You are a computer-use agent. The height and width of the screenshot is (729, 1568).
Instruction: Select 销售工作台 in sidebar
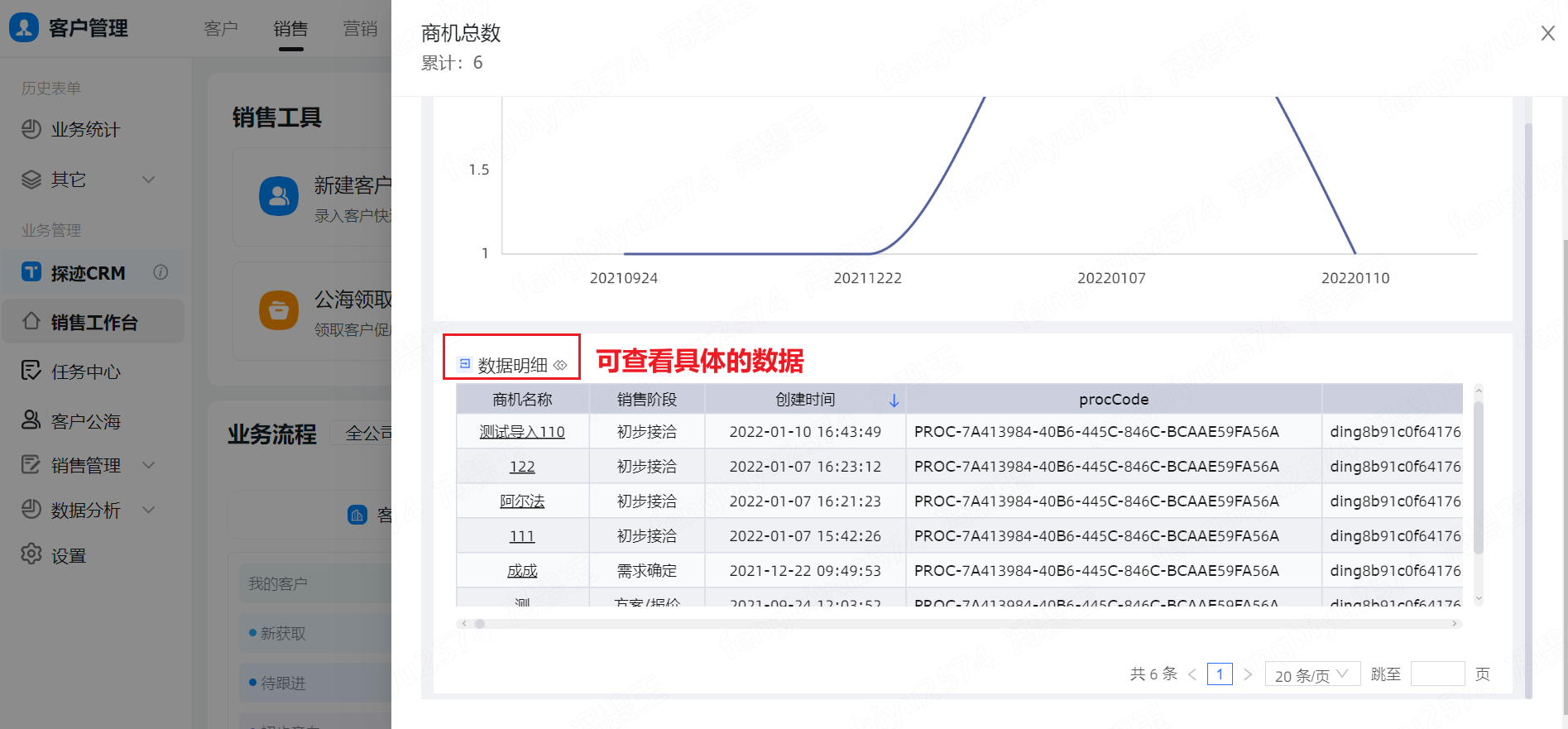[93, 322]
